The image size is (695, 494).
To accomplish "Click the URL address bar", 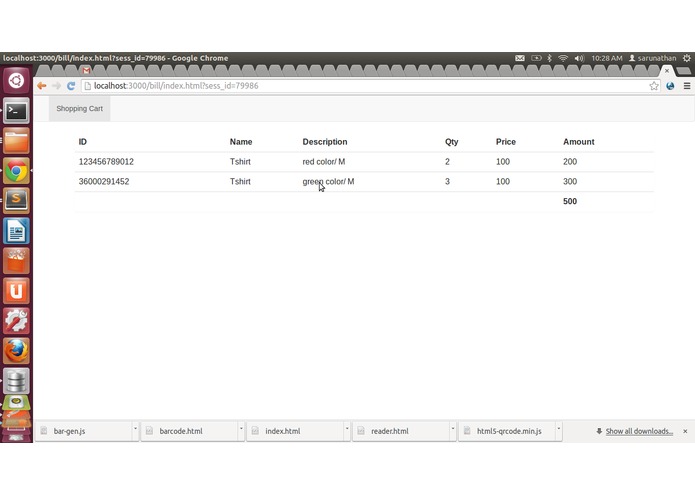I will coord(365,86).
